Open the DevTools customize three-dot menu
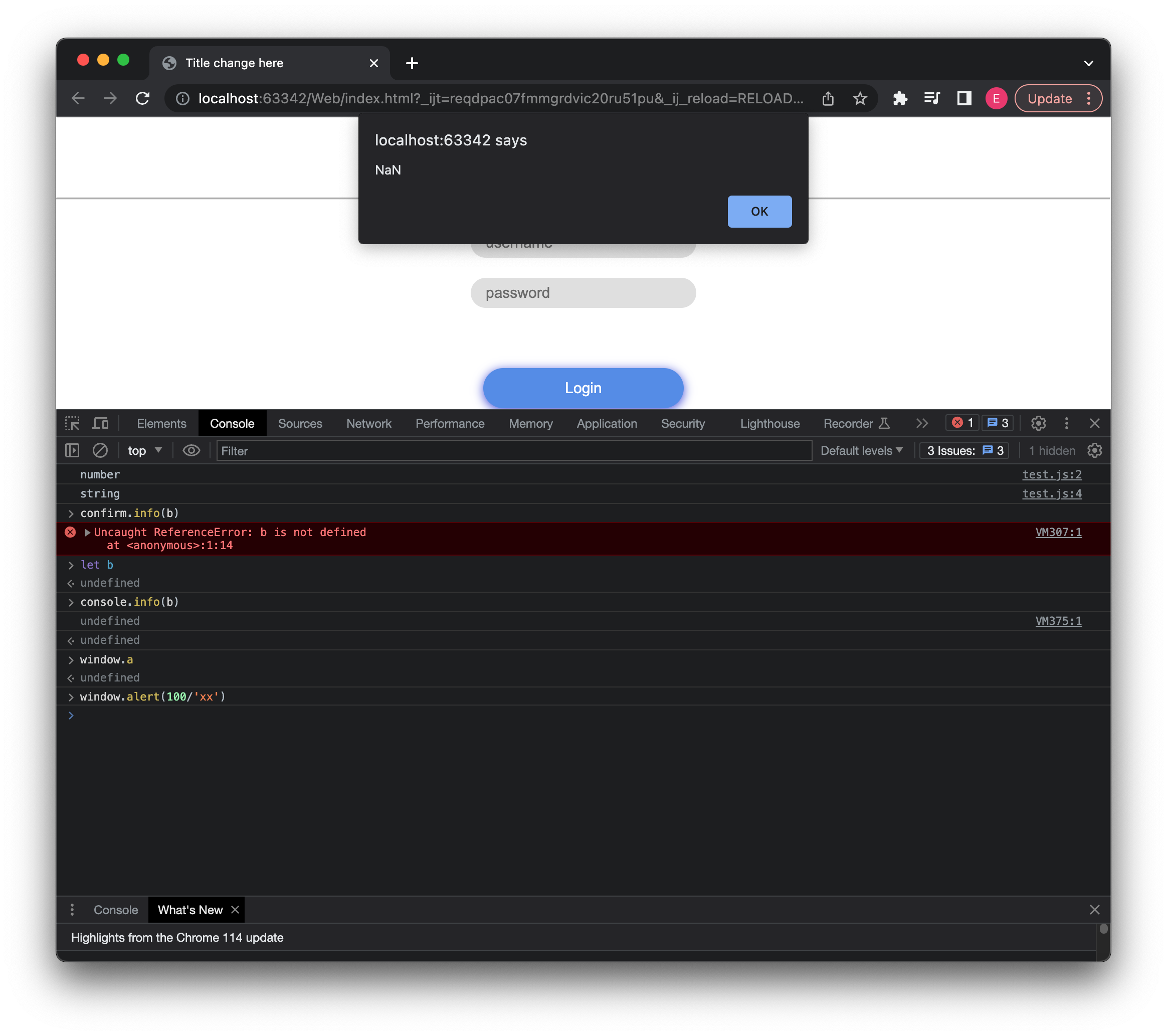Screen dimensions: 1167x1036 click(x=1066, y=423)
